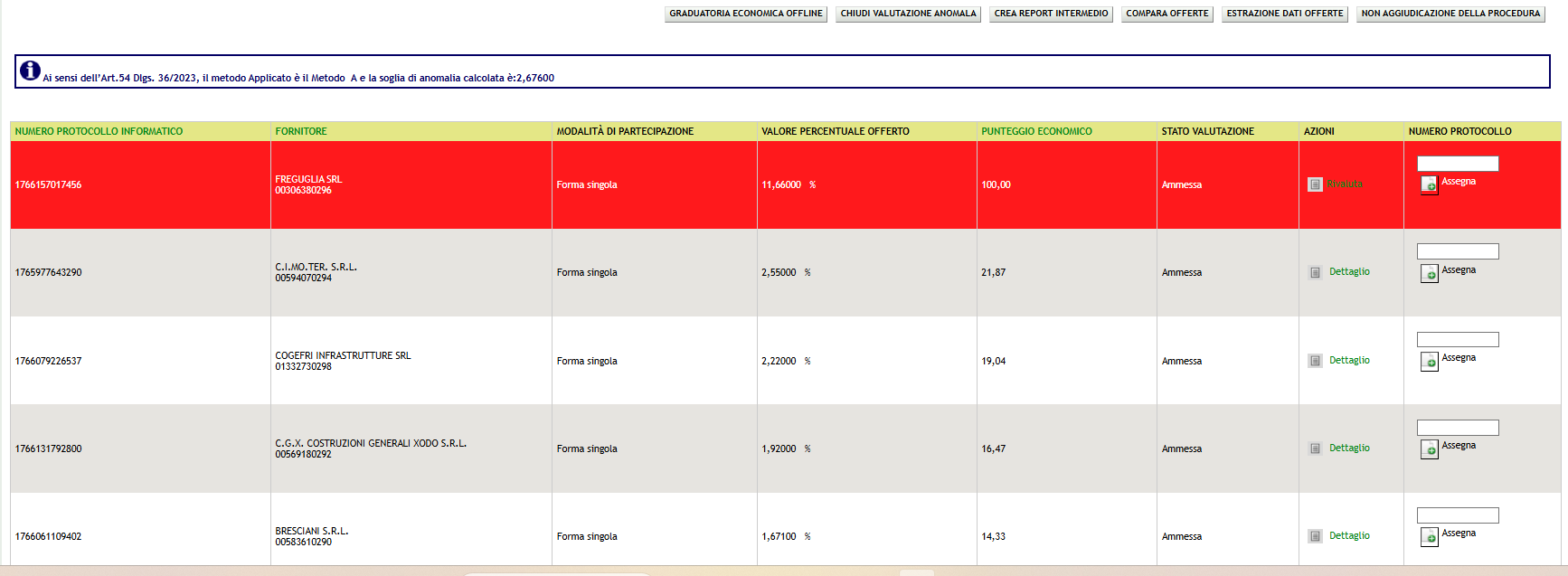This screenshot has width=1568, height=576.
Task: Sort by the Fornitore column header
Action: tap(301, 131)
